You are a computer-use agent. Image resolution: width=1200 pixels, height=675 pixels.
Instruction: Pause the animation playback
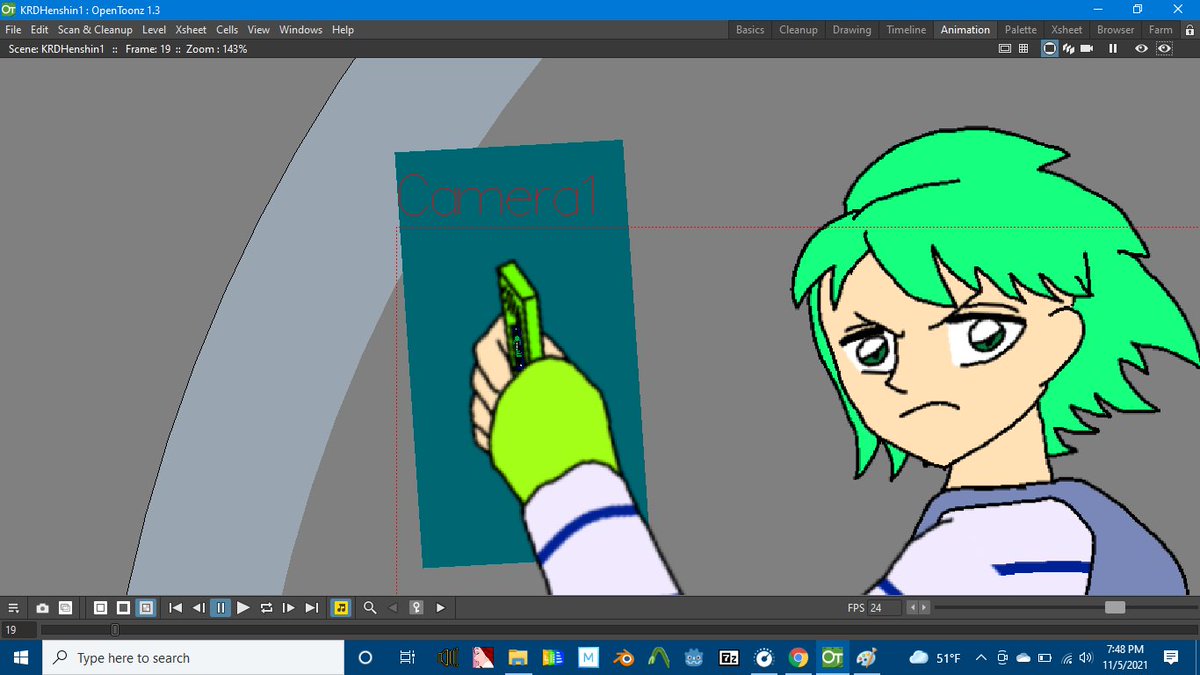click(221, 607)
